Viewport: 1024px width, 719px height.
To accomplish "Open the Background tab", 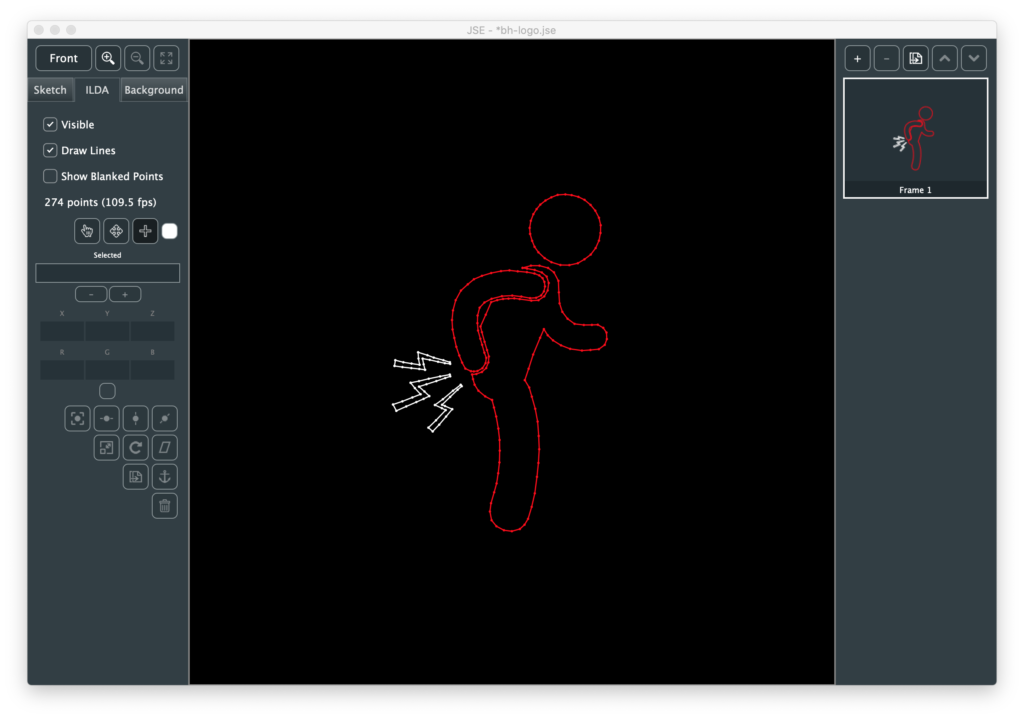I will pos(153,90).
